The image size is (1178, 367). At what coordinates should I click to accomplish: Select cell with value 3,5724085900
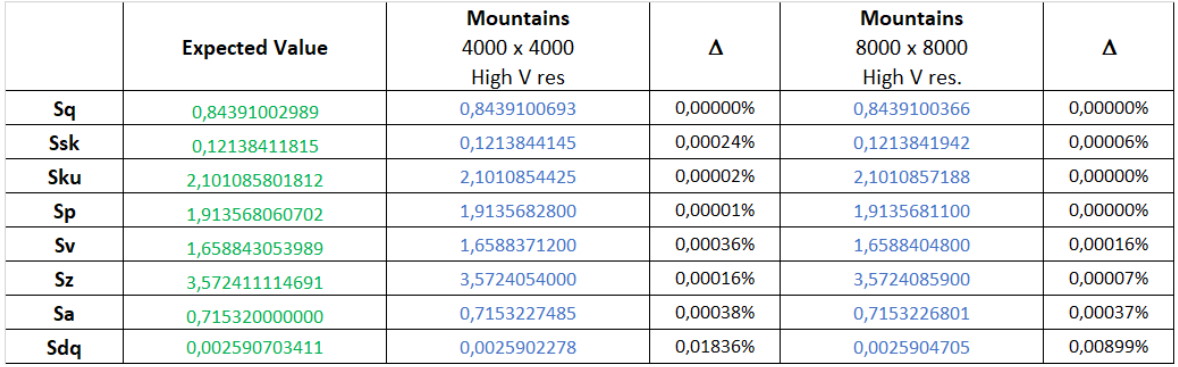pos(912,278)
